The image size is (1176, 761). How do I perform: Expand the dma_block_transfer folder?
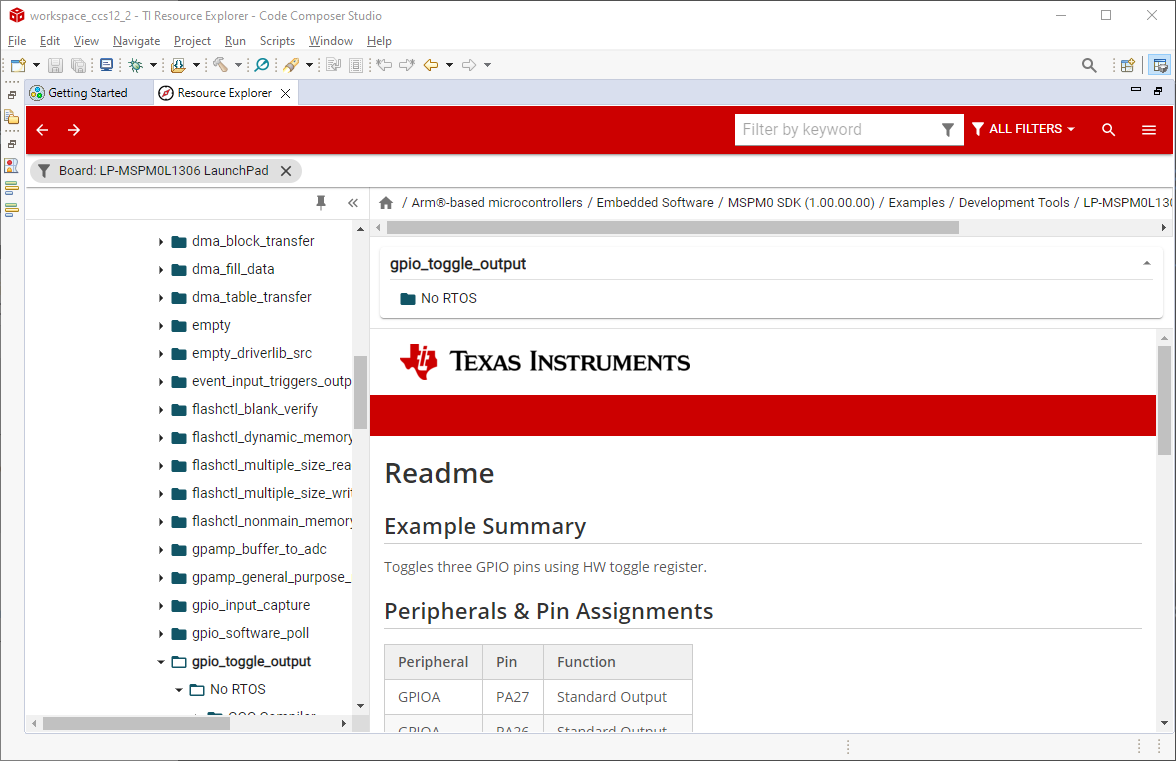point(161,242)
